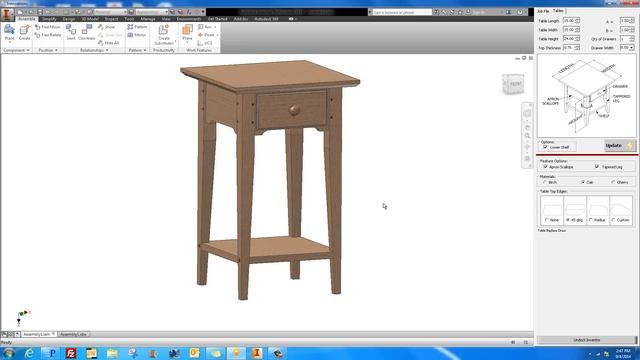Click the Windows Start button
640x360 pixels.
coord(9,353)
